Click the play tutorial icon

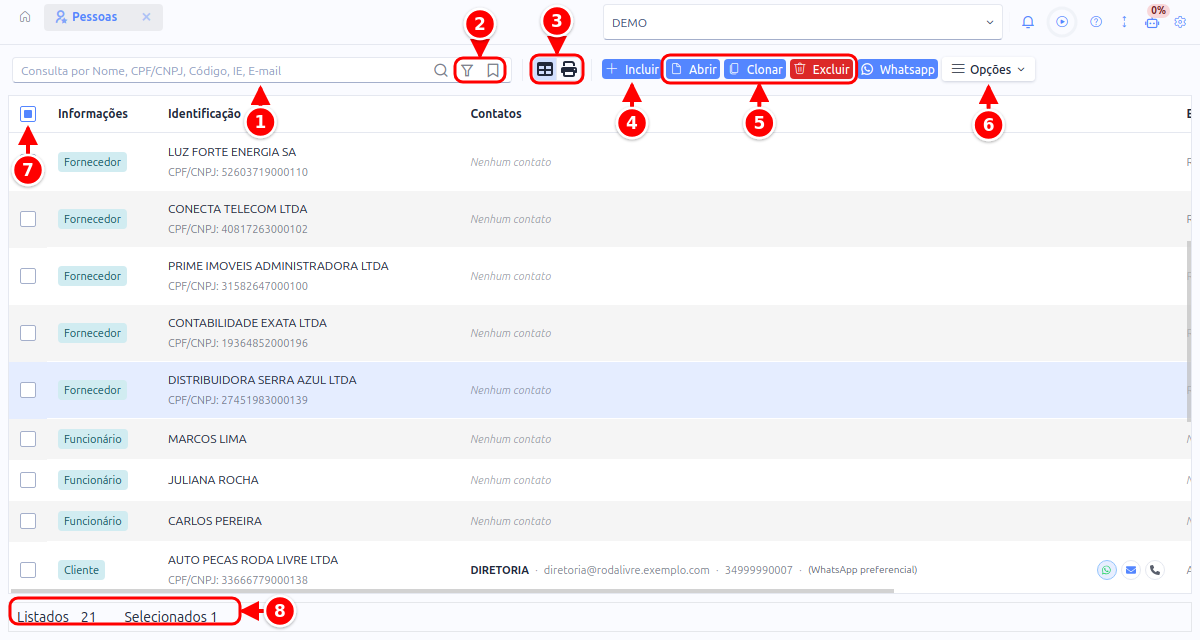1062,22
